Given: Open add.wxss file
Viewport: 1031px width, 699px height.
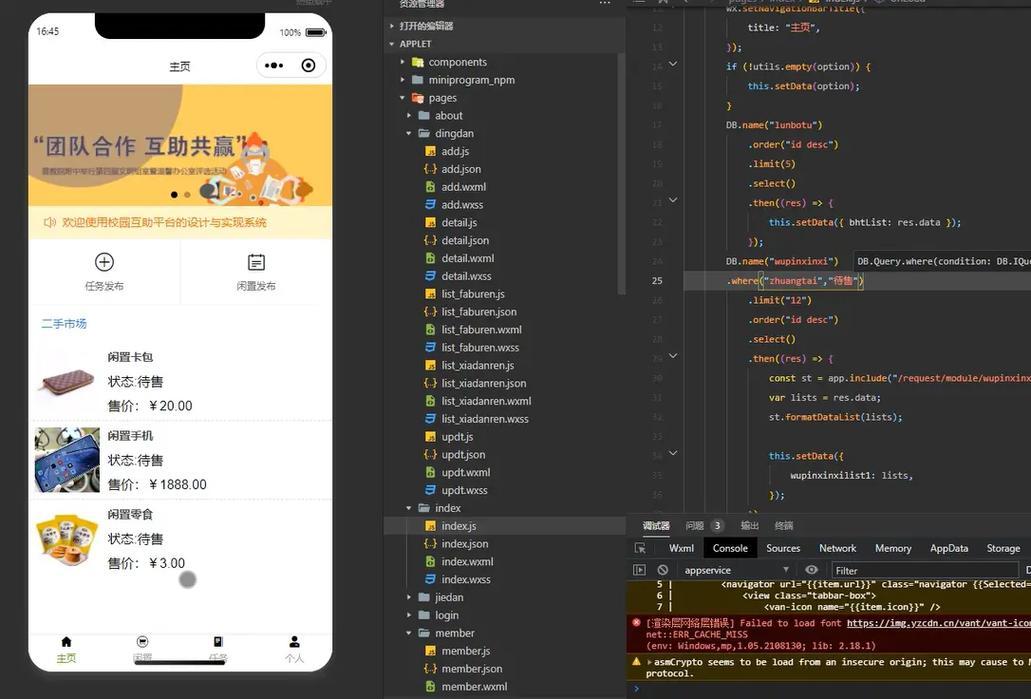Looking at the screenshot, I should coord(462,205).
